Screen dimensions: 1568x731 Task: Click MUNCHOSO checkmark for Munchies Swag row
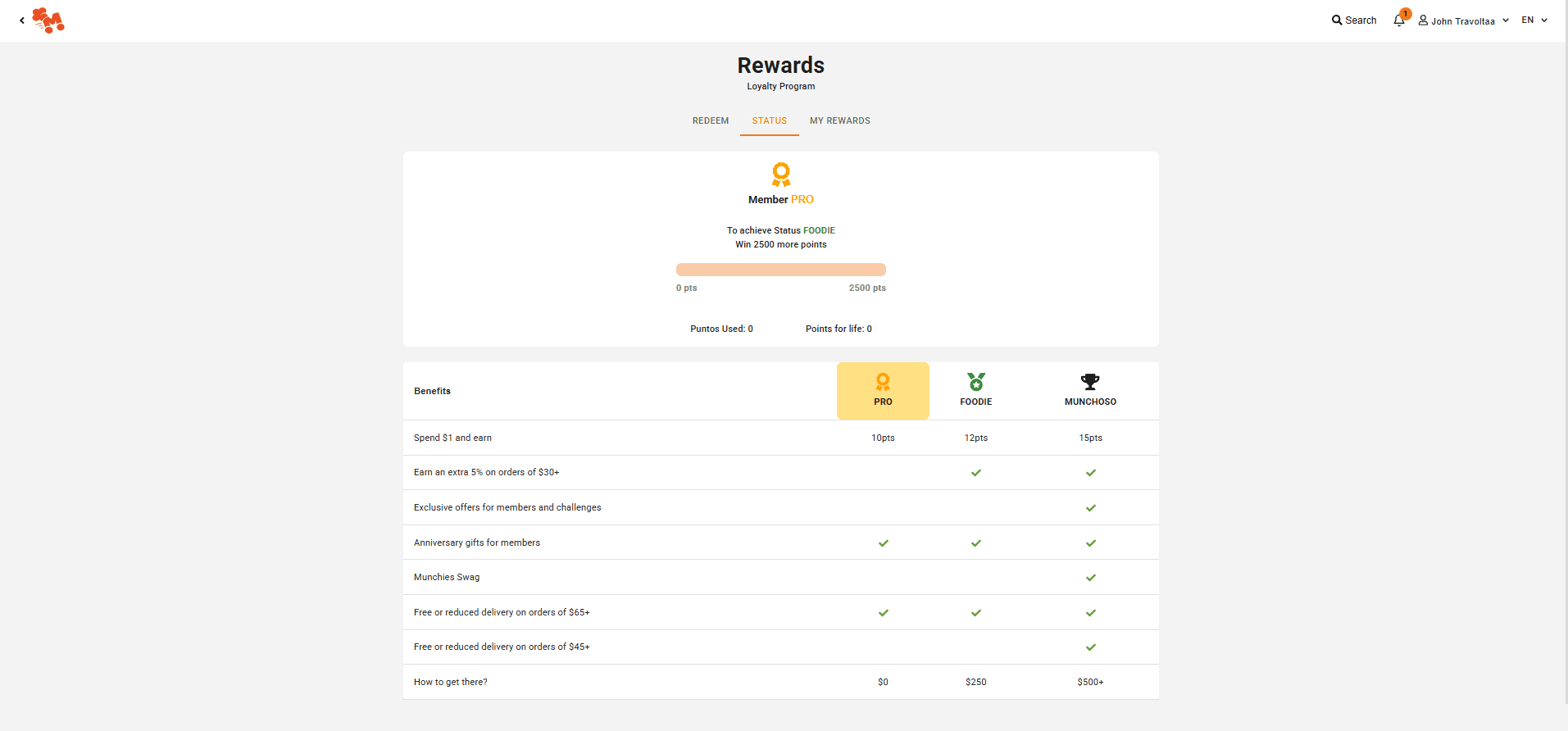pos(1091,578)
